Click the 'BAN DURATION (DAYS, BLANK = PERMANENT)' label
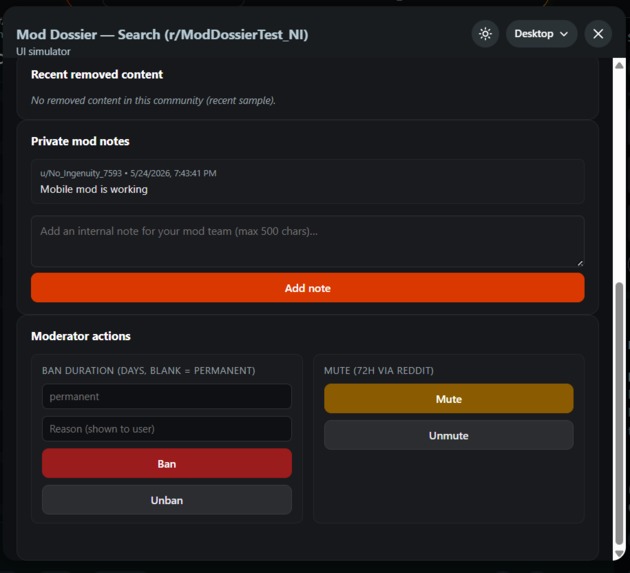630x573 pixels. (x=149, y=370)
